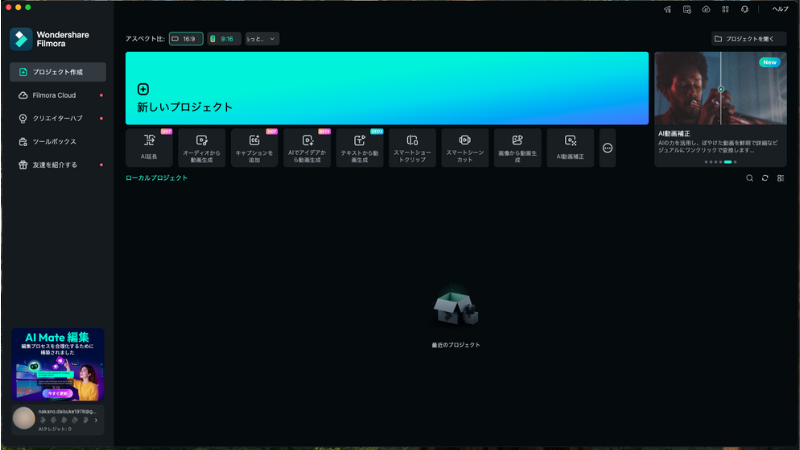Create 新しいプロジェクト from the teal banner

[386, 89]
